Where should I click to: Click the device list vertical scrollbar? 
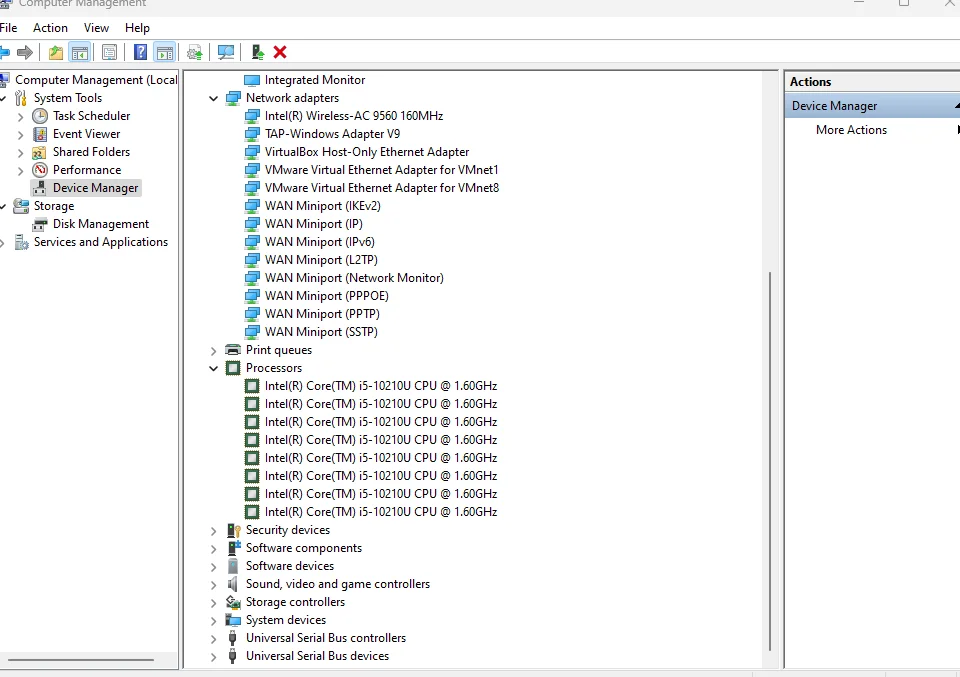click(x=770, y=462)
